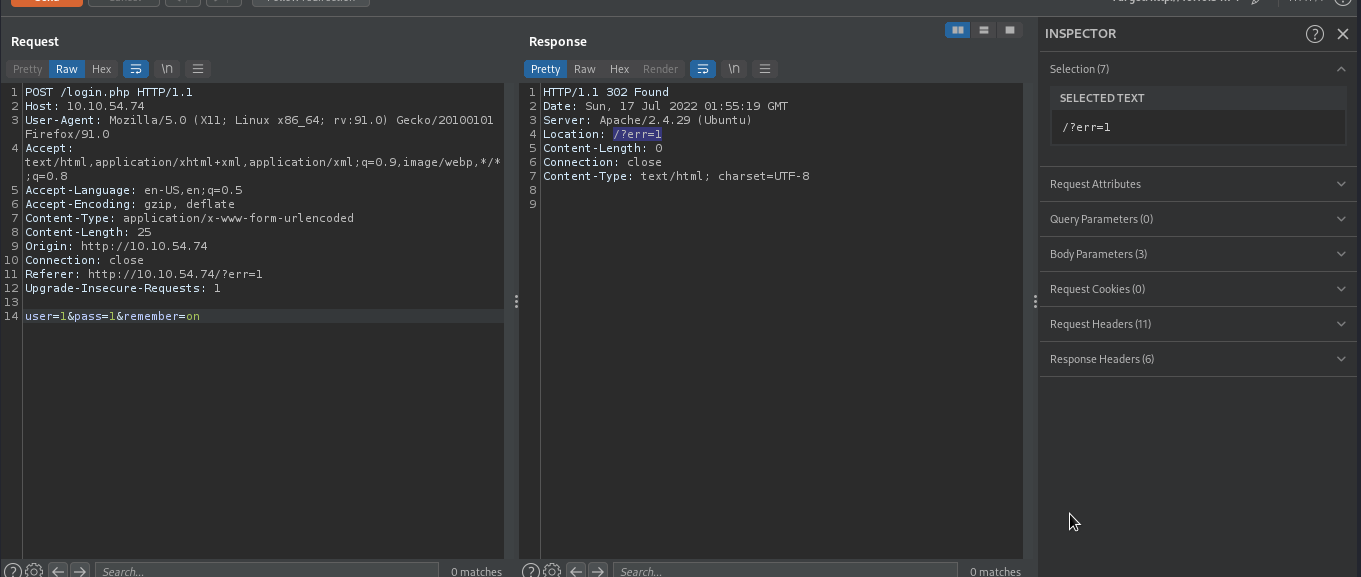
Task: Go to previous match in the Response search
Action: (576, 571)
